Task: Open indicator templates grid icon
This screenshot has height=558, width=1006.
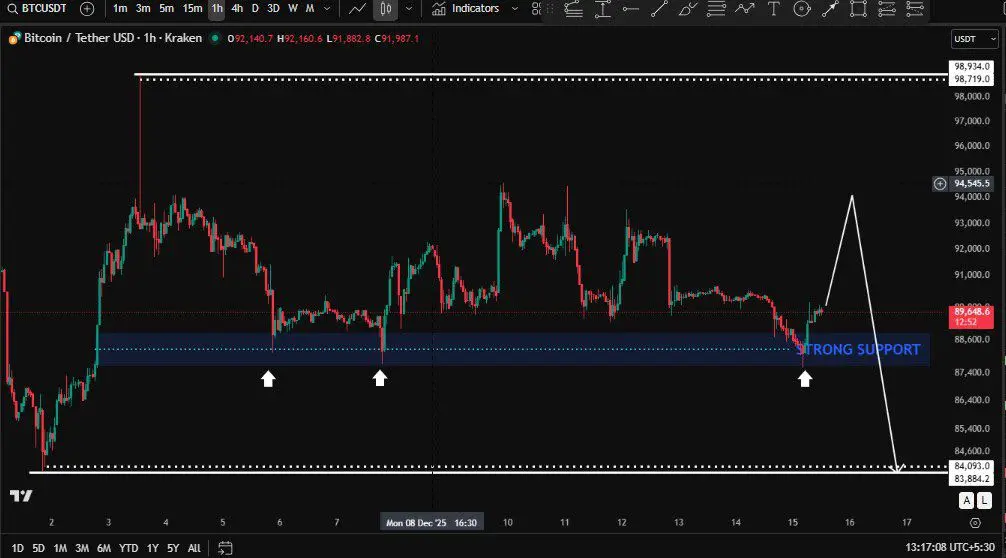Action: pyautogui.click(x=536, y=8)
